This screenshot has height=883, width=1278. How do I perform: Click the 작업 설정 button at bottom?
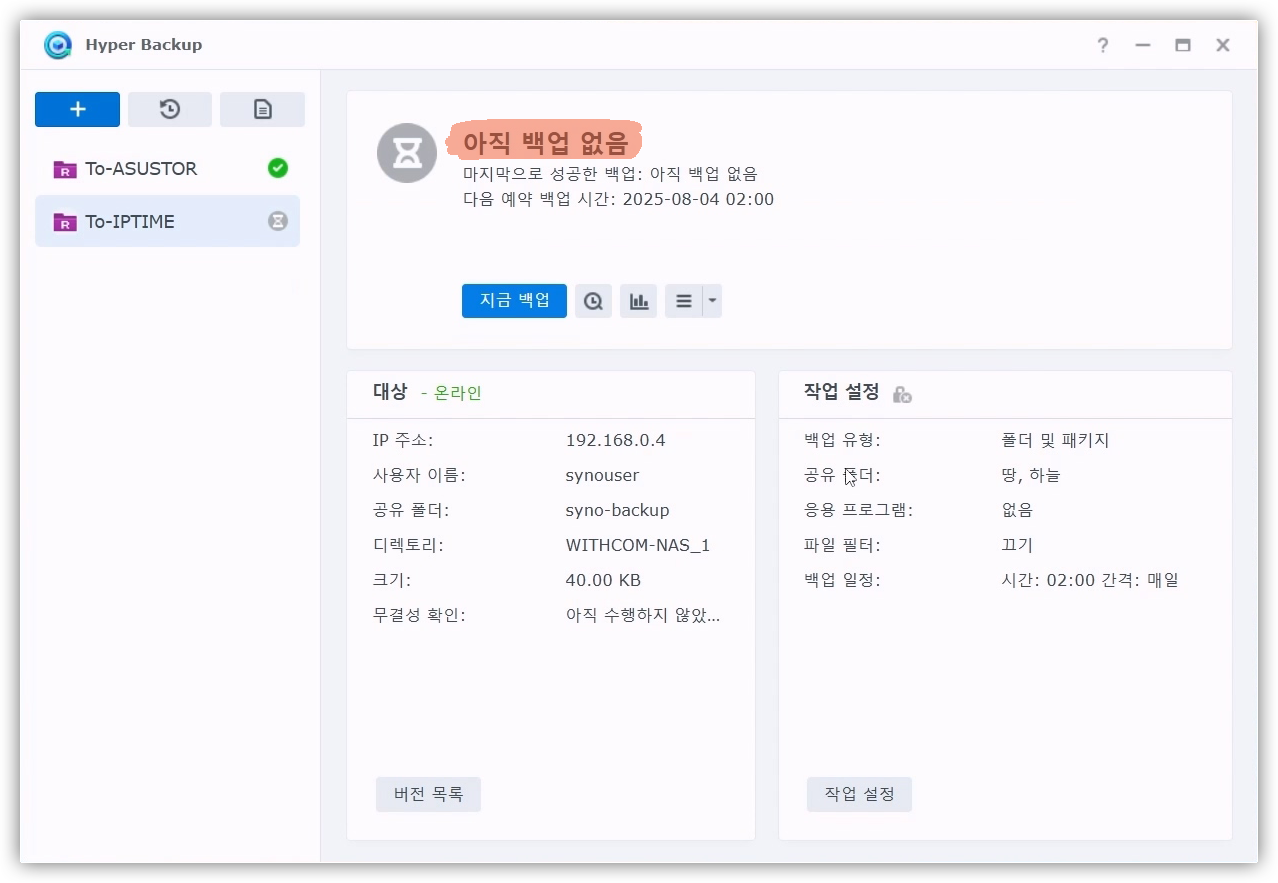point(859,795)
